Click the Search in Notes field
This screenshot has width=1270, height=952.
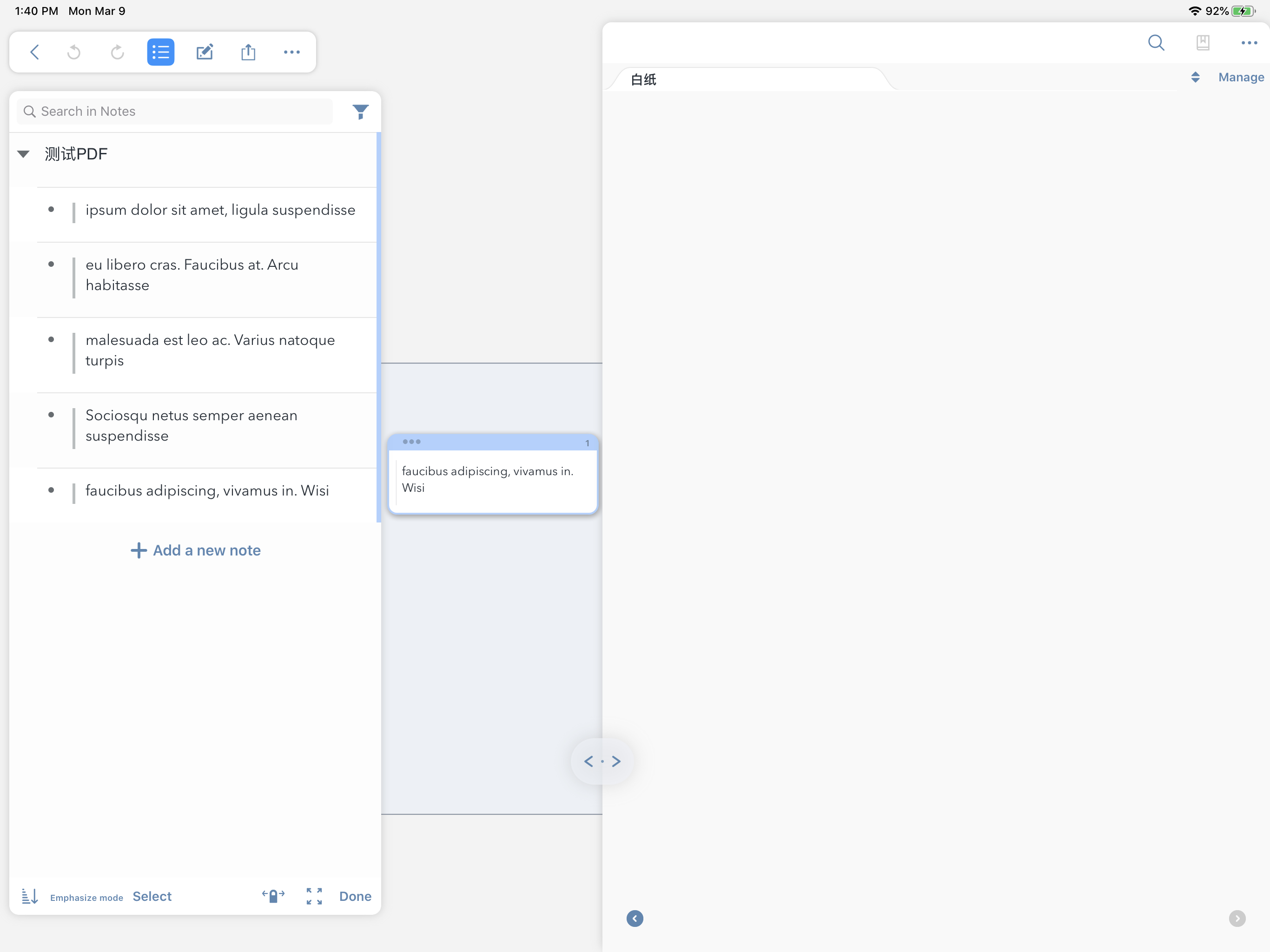point(174,112)
